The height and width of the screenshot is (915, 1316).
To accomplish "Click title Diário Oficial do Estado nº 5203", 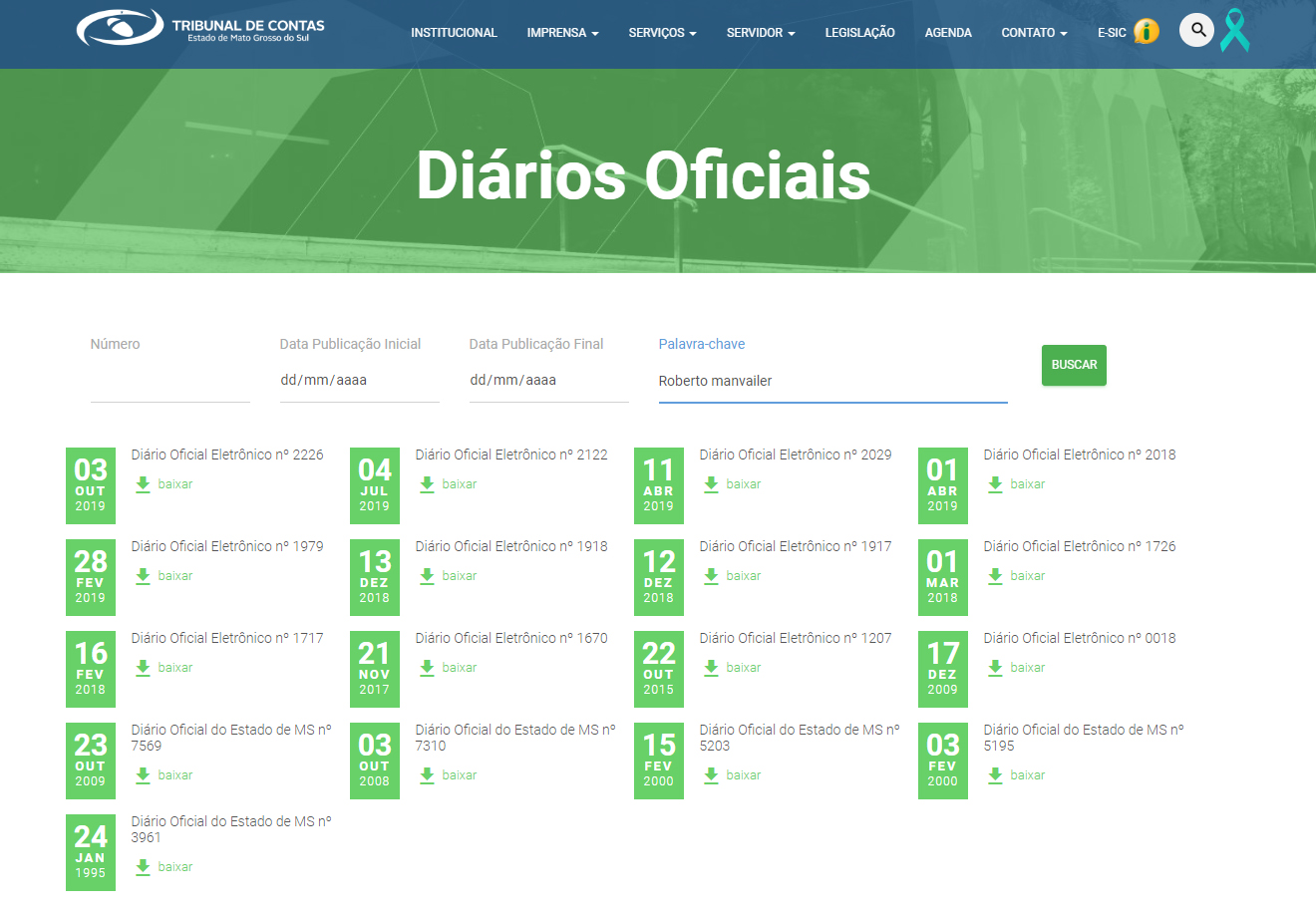I will [800, 738].
